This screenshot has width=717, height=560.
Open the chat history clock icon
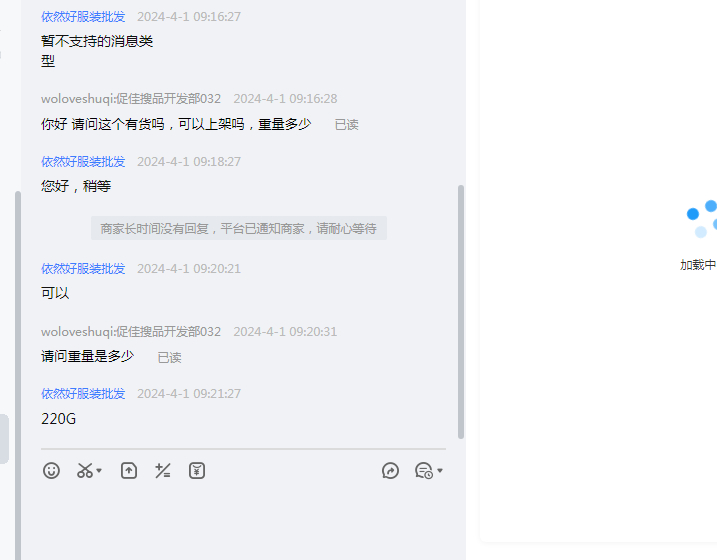click(424, 470)
